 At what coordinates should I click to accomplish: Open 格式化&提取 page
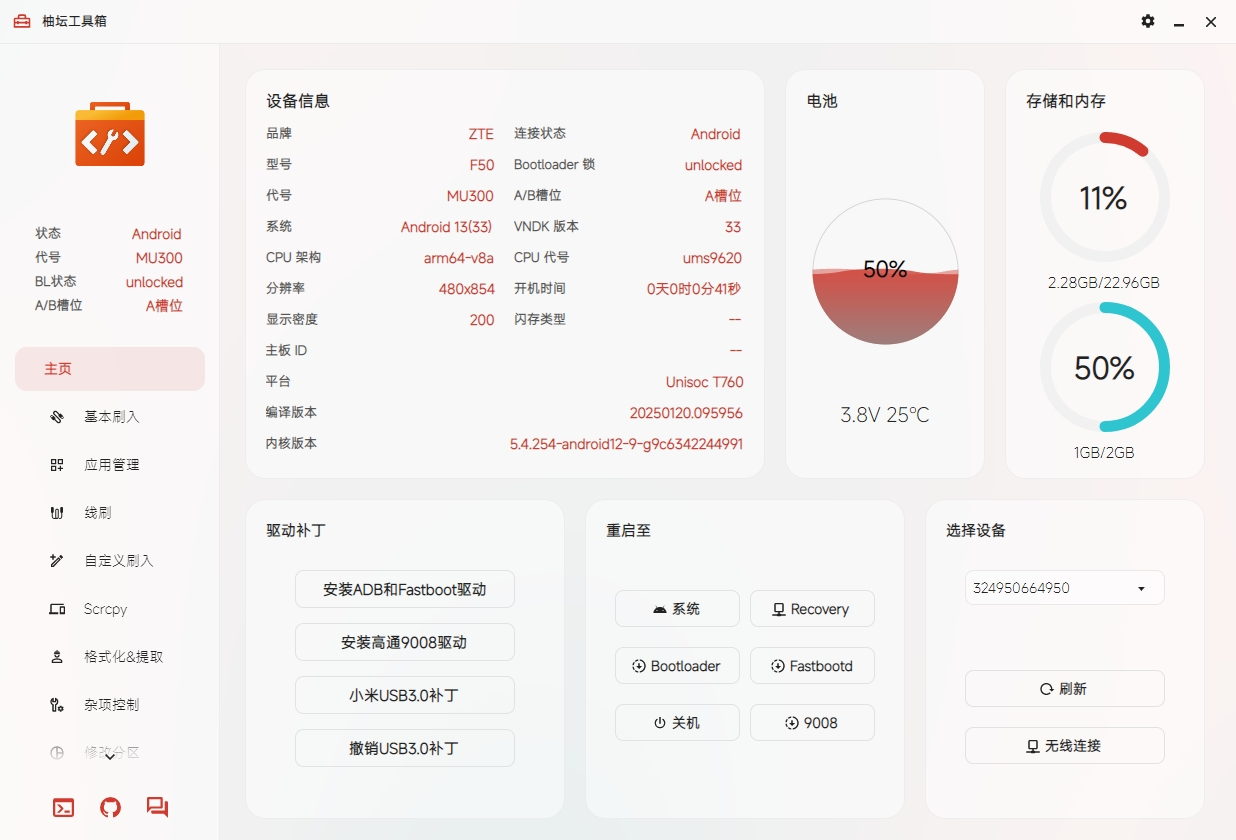point(110,657)
